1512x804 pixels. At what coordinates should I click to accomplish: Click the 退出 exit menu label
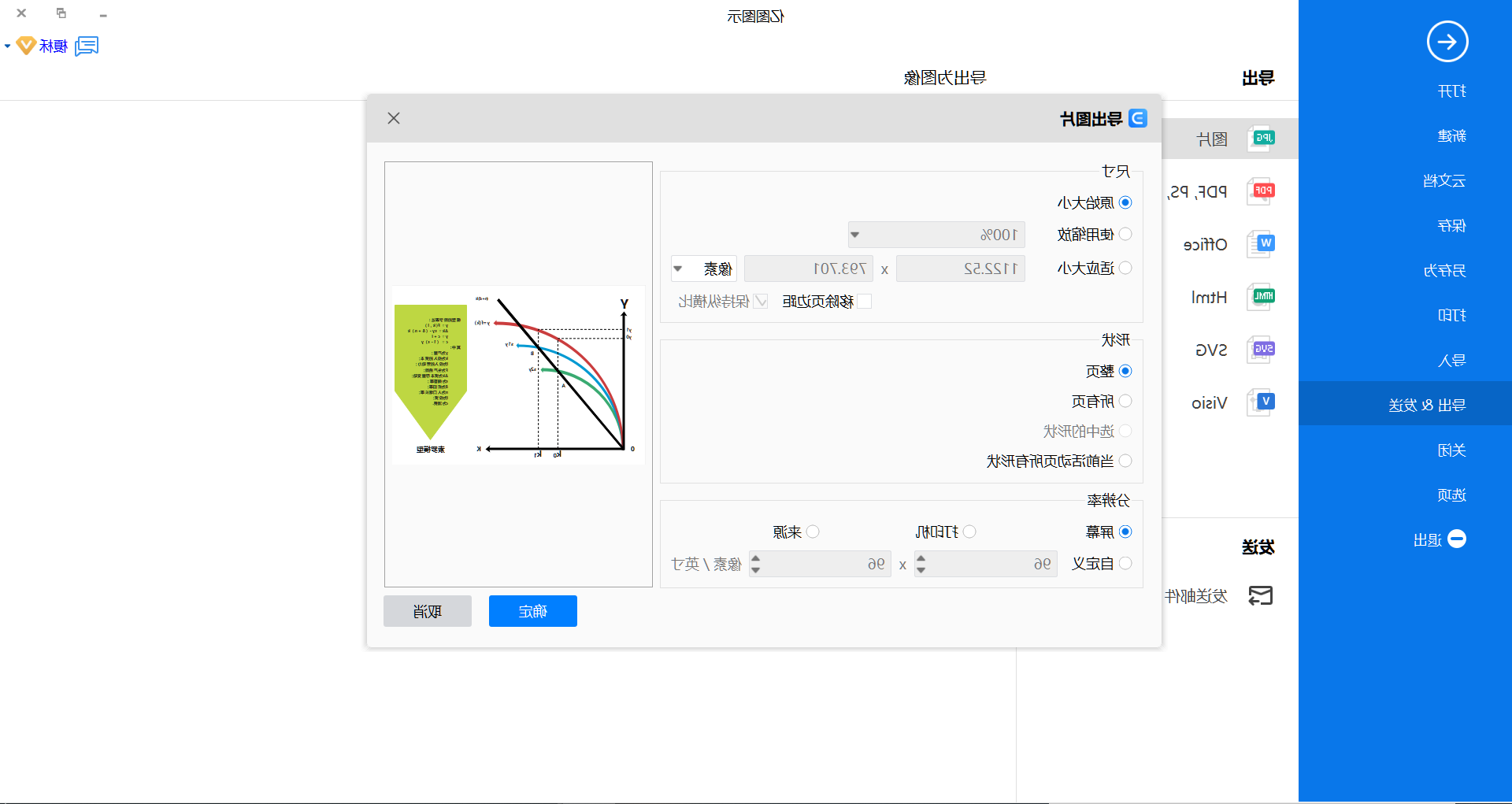click(x=1428, y=540)
